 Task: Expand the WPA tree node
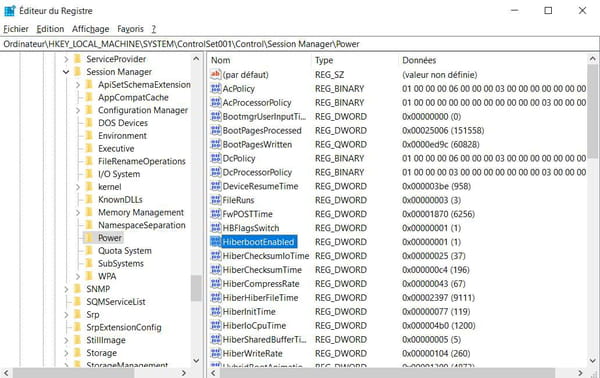(78, 276)
